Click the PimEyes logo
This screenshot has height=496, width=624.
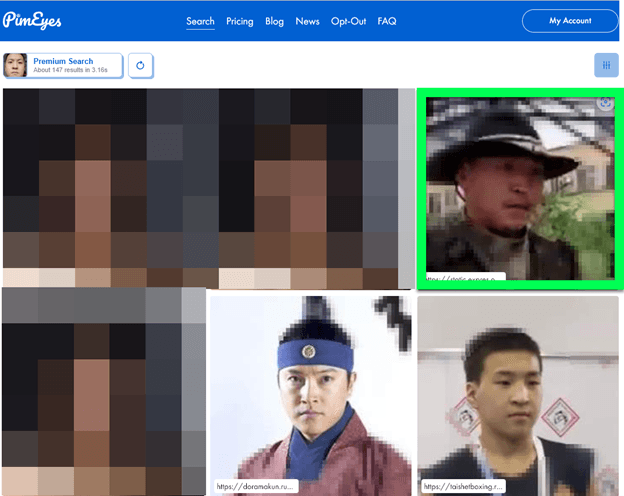[35, 20]
